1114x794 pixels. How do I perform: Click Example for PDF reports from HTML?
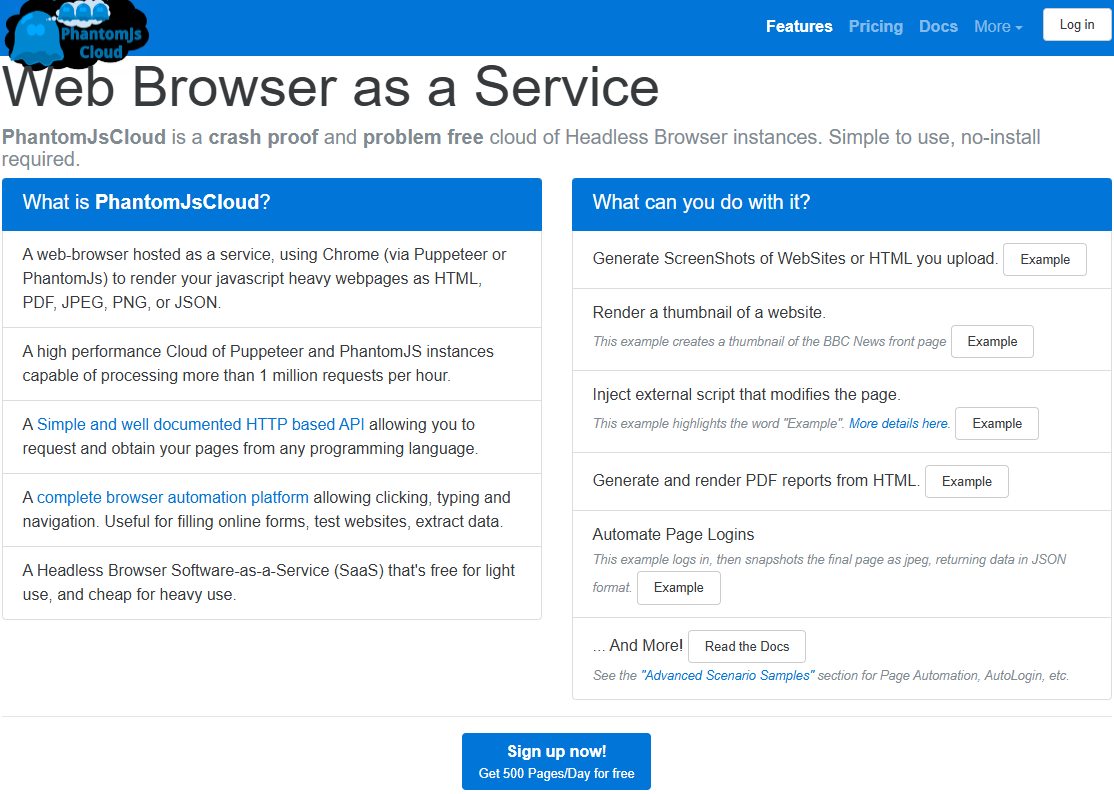click(966, 482)
